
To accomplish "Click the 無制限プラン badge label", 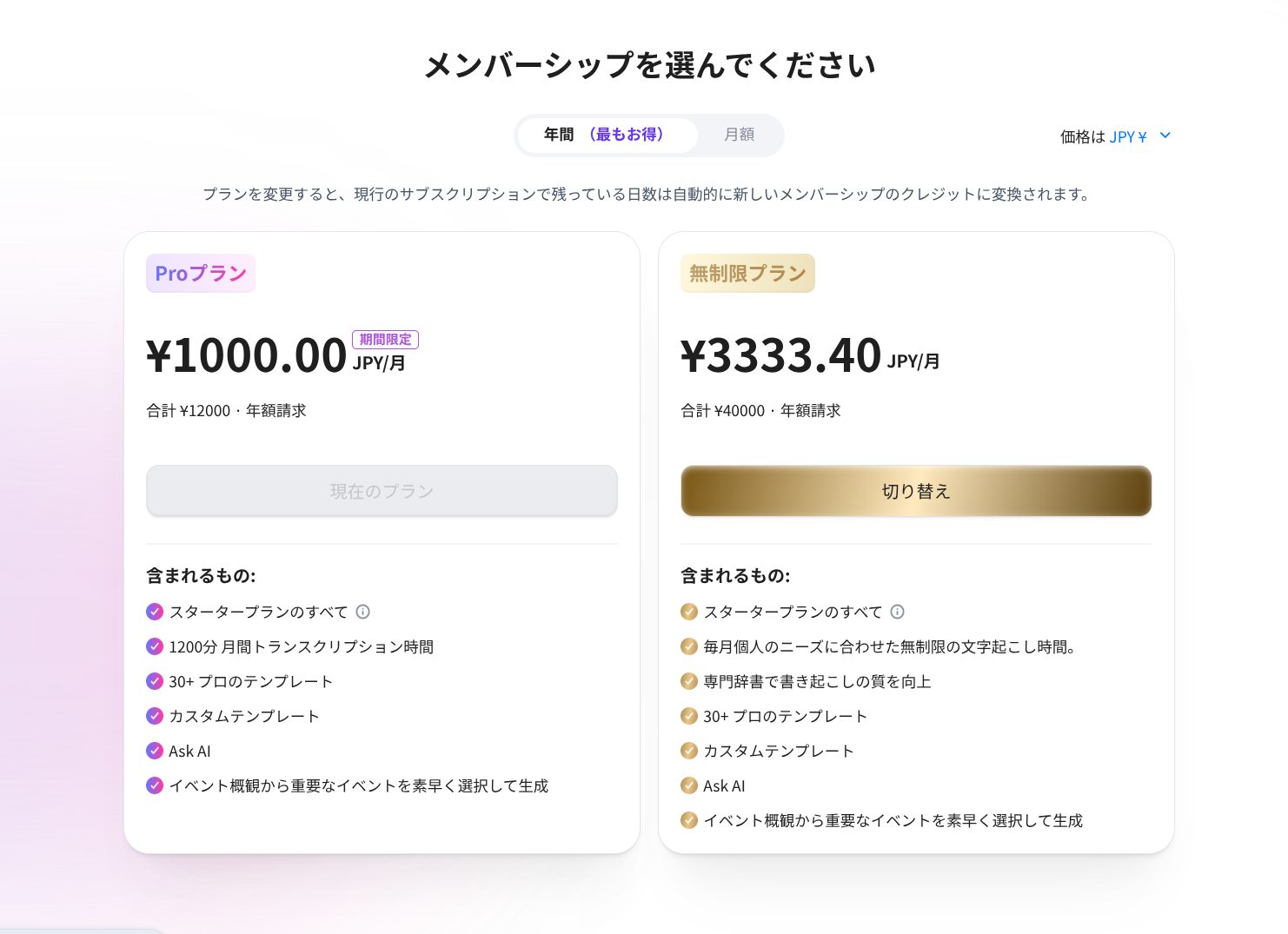I will 747,274.
